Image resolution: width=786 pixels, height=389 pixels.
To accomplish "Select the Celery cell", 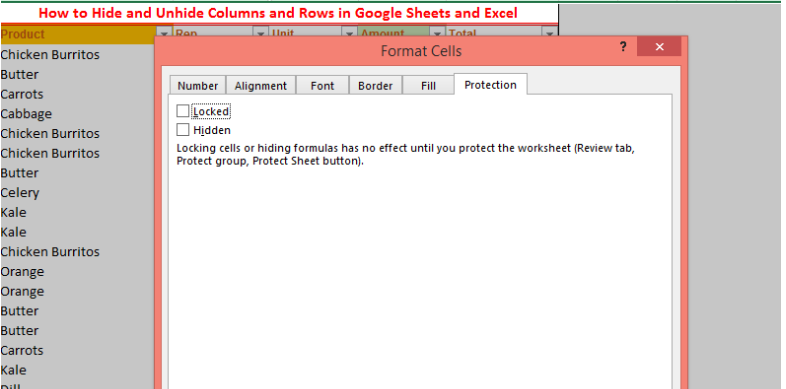I will pyautogui.click(x=78, y=192).
